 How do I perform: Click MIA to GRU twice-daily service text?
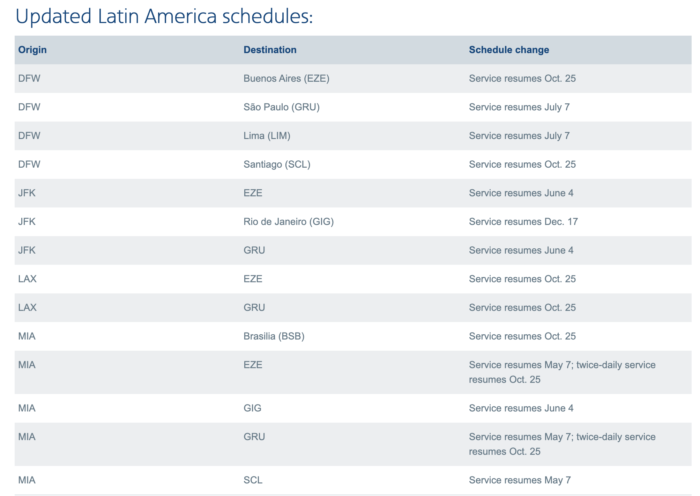point(562,444)
